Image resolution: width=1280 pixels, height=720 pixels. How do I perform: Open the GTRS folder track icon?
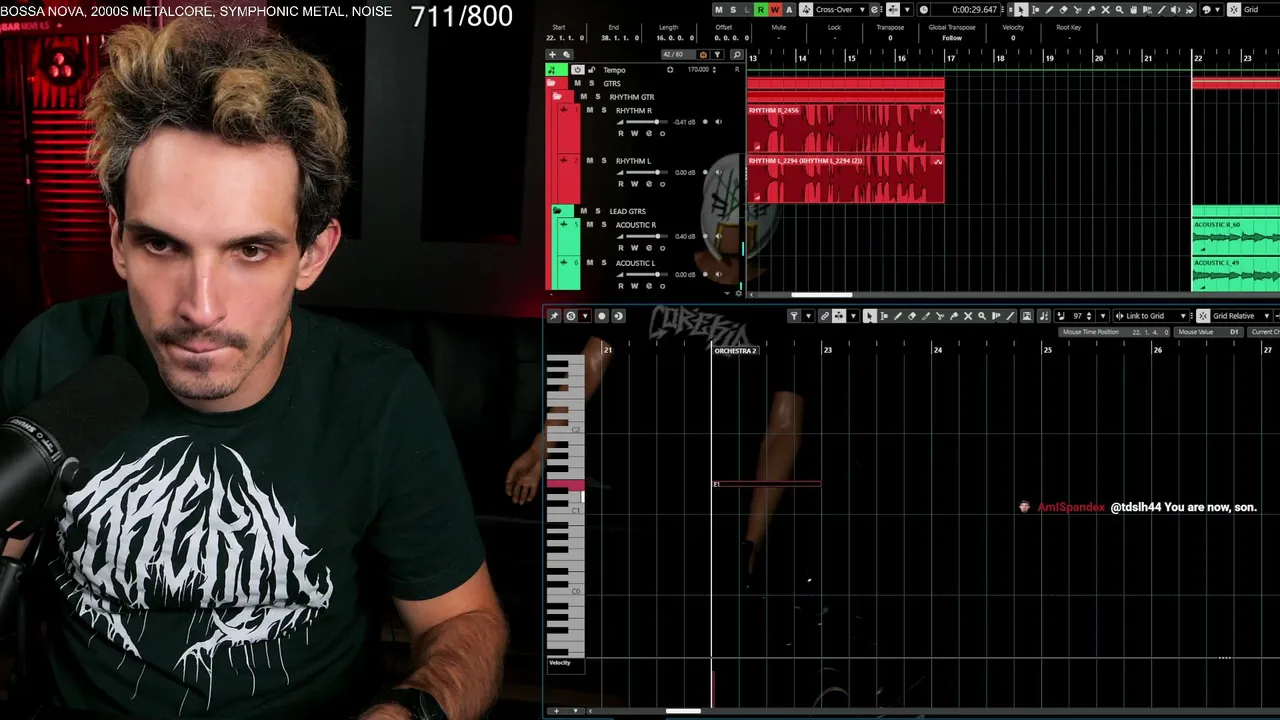point(552,83)
